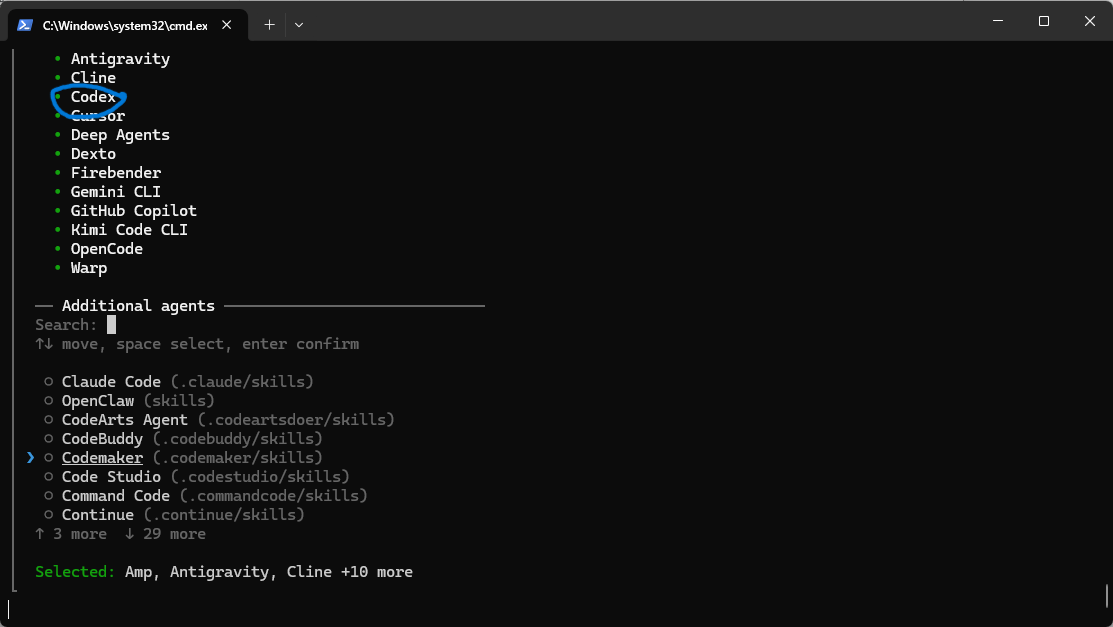
Task: Click the Claude Code label text
Action: coord(111,382)
